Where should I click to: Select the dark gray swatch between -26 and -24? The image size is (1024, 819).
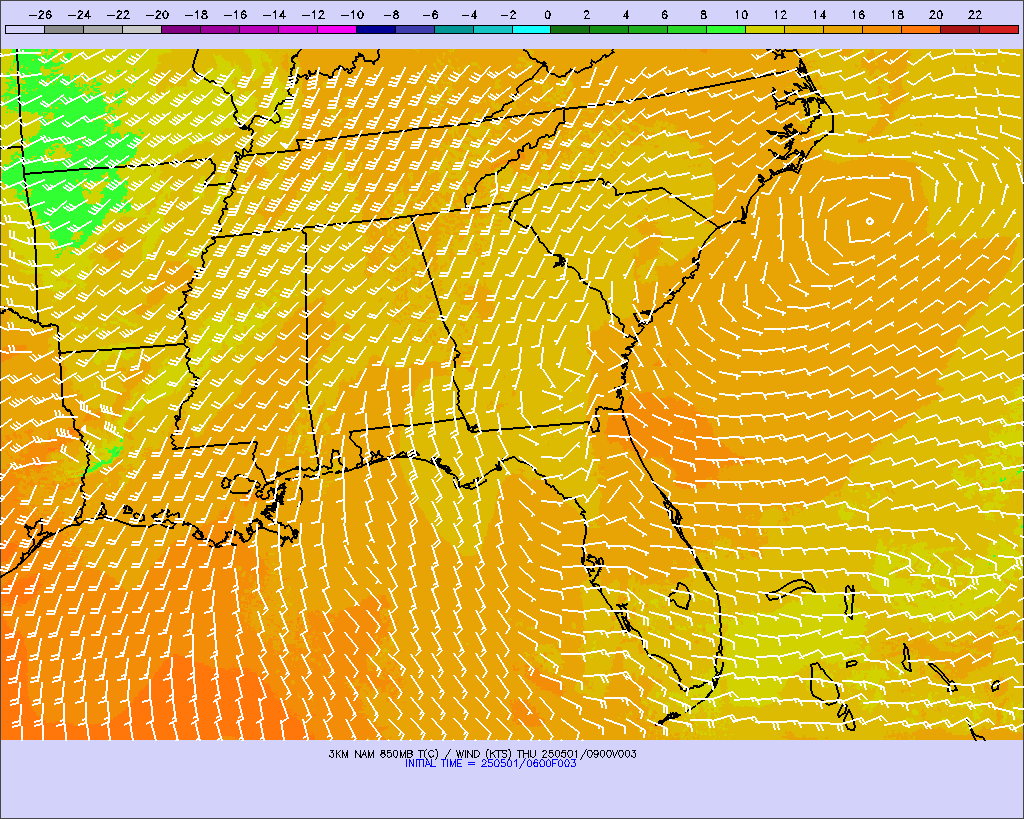pyautogui.click(x=64, y=29)
